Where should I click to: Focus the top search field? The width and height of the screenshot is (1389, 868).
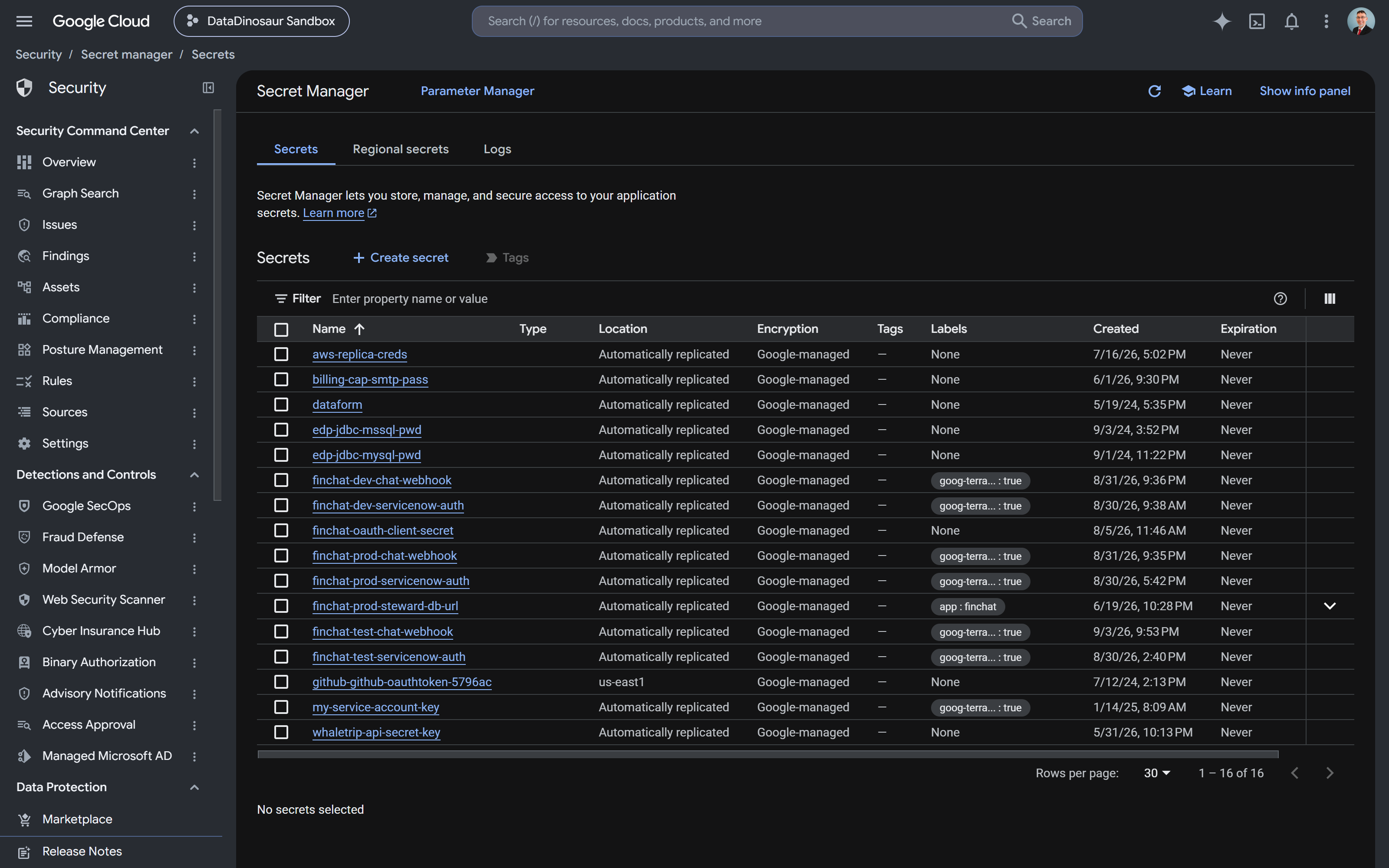click(777, 21)
